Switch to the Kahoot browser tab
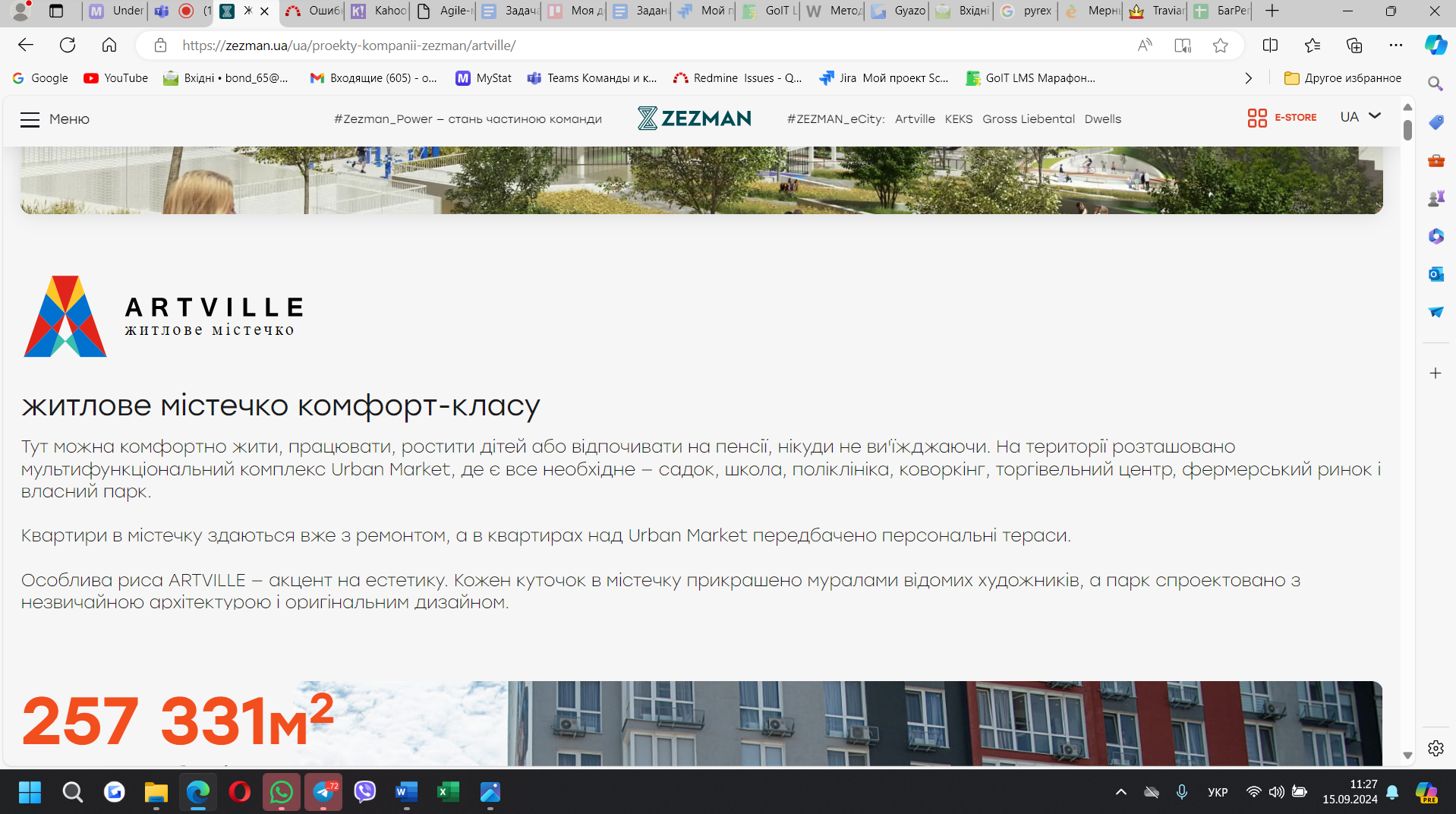The height and width of the screenshot is (814, 1456). 380,11
